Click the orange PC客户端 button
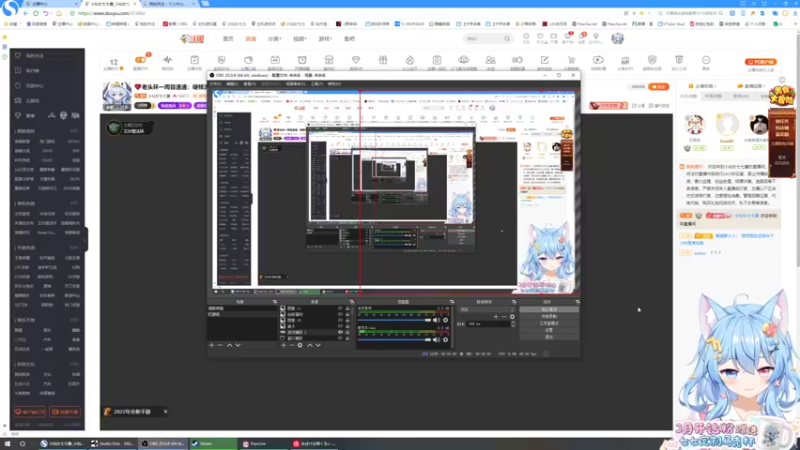The width and height of the screenshot is (800, 450). pos(760,62)
